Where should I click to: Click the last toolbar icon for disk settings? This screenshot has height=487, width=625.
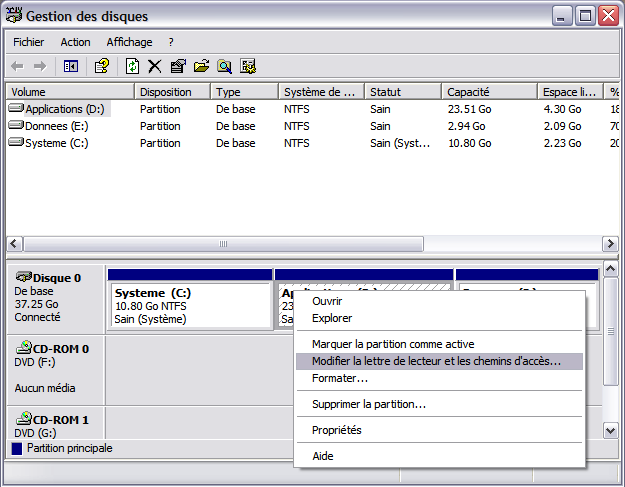248,66
